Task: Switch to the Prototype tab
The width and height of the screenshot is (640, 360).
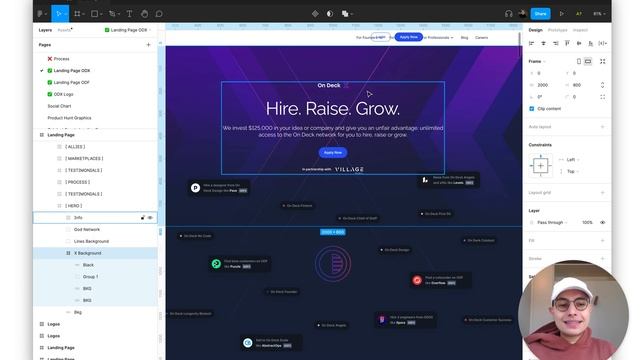Action: (558, 30)
